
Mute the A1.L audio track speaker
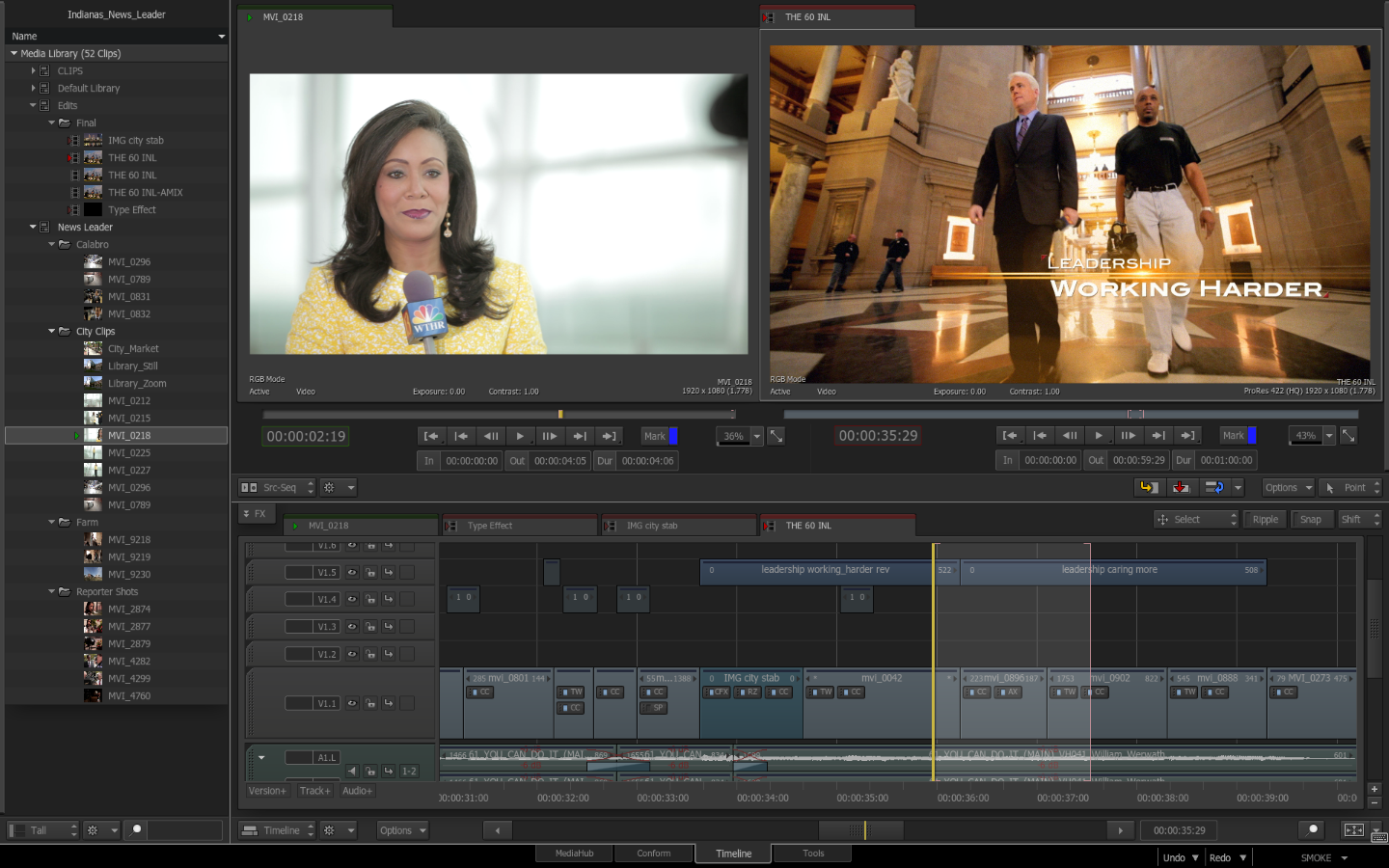point(352,771)
